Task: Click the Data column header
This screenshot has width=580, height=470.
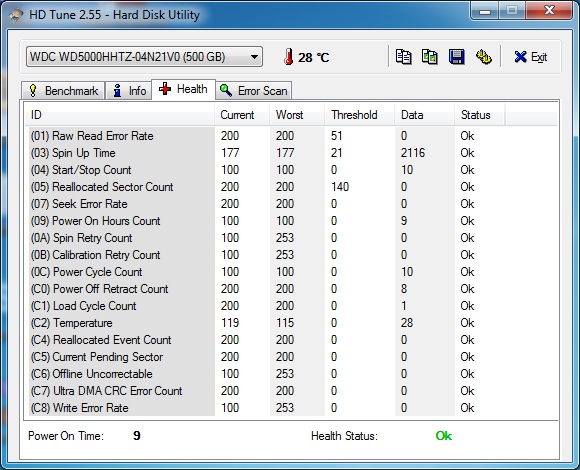Action: 424,115
